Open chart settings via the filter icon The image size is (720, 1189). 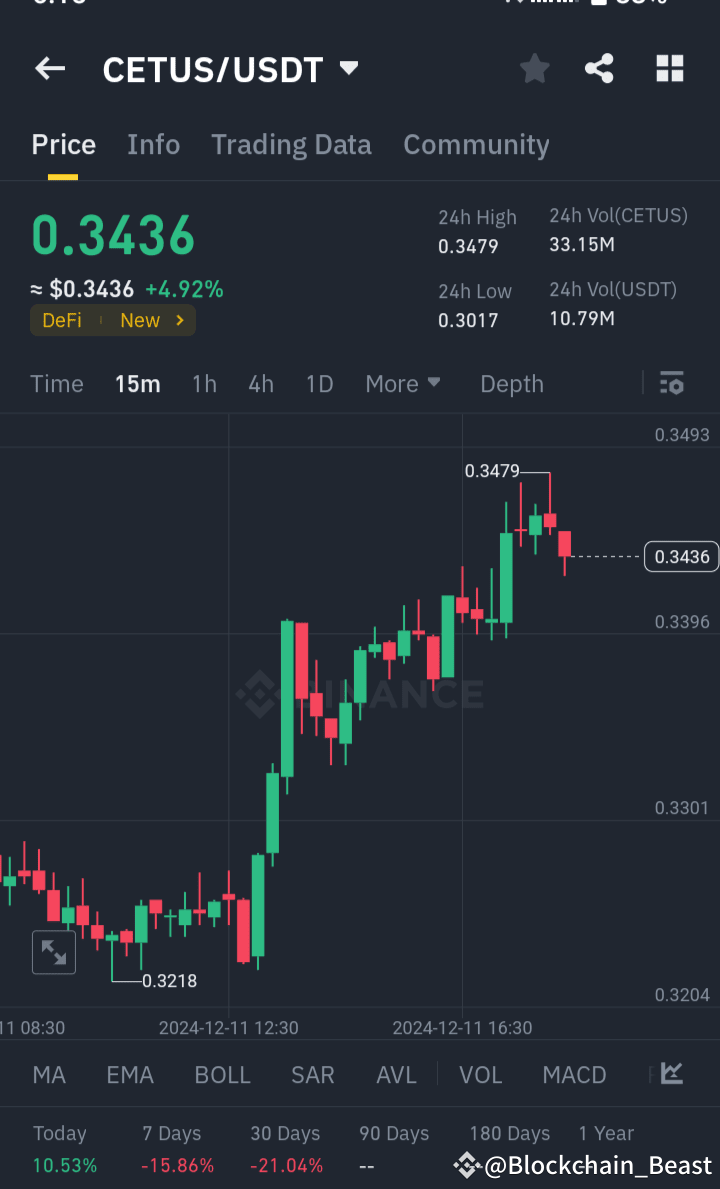point(671,383)
